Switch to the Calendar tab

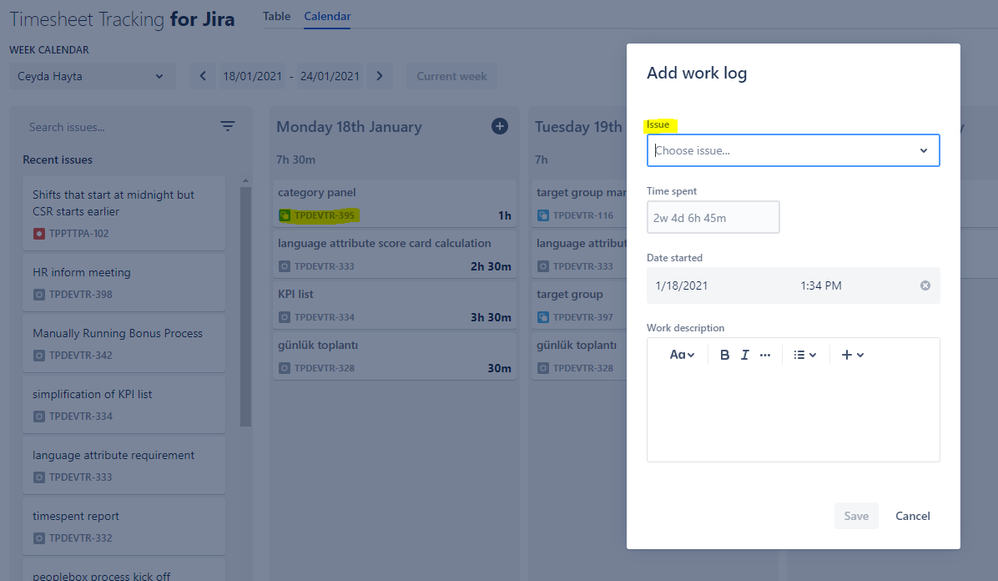tap(327, 16)
